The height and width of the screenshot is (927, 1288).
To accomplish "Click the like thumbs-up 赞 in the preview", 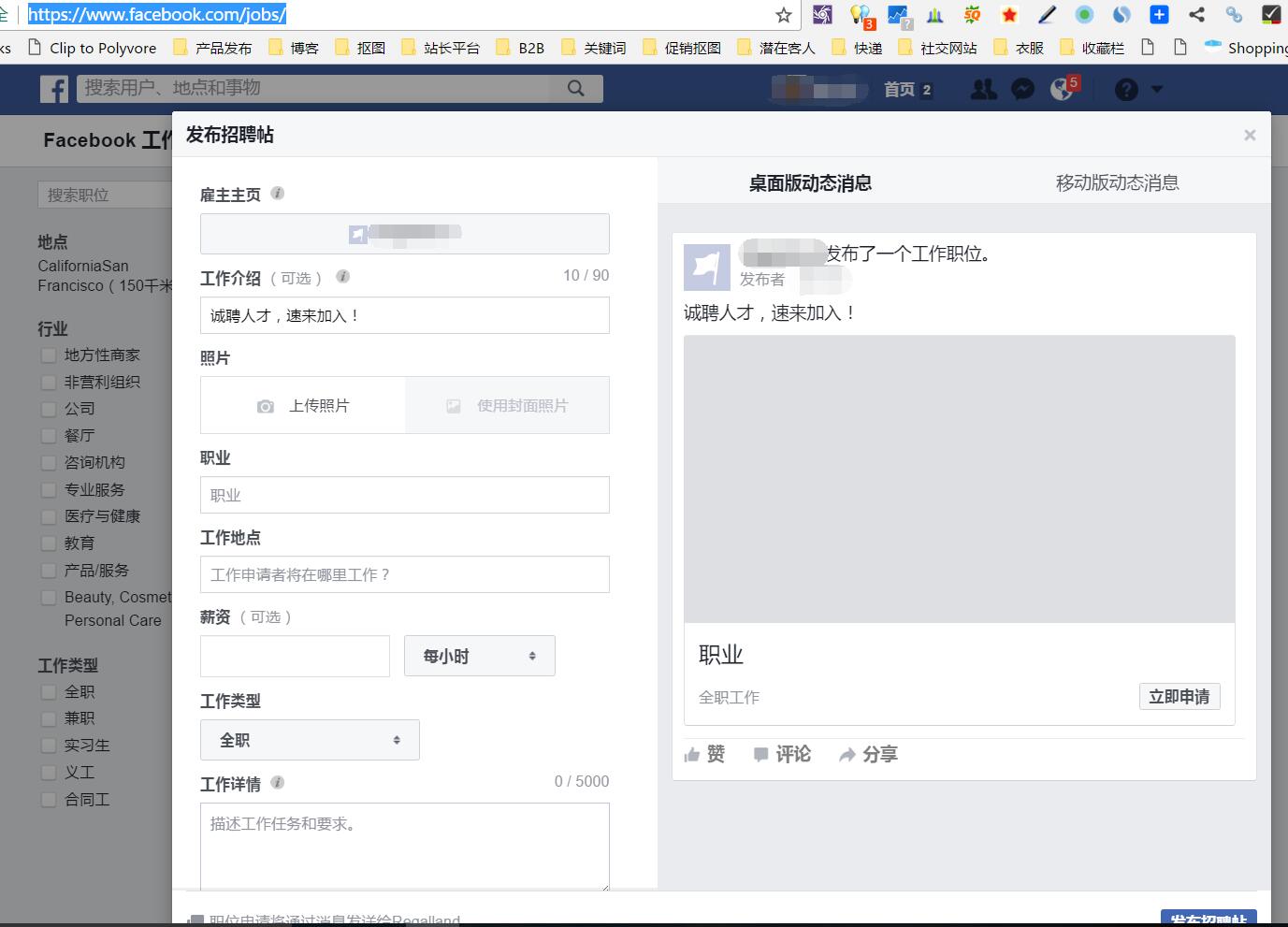I will [704, 754].
